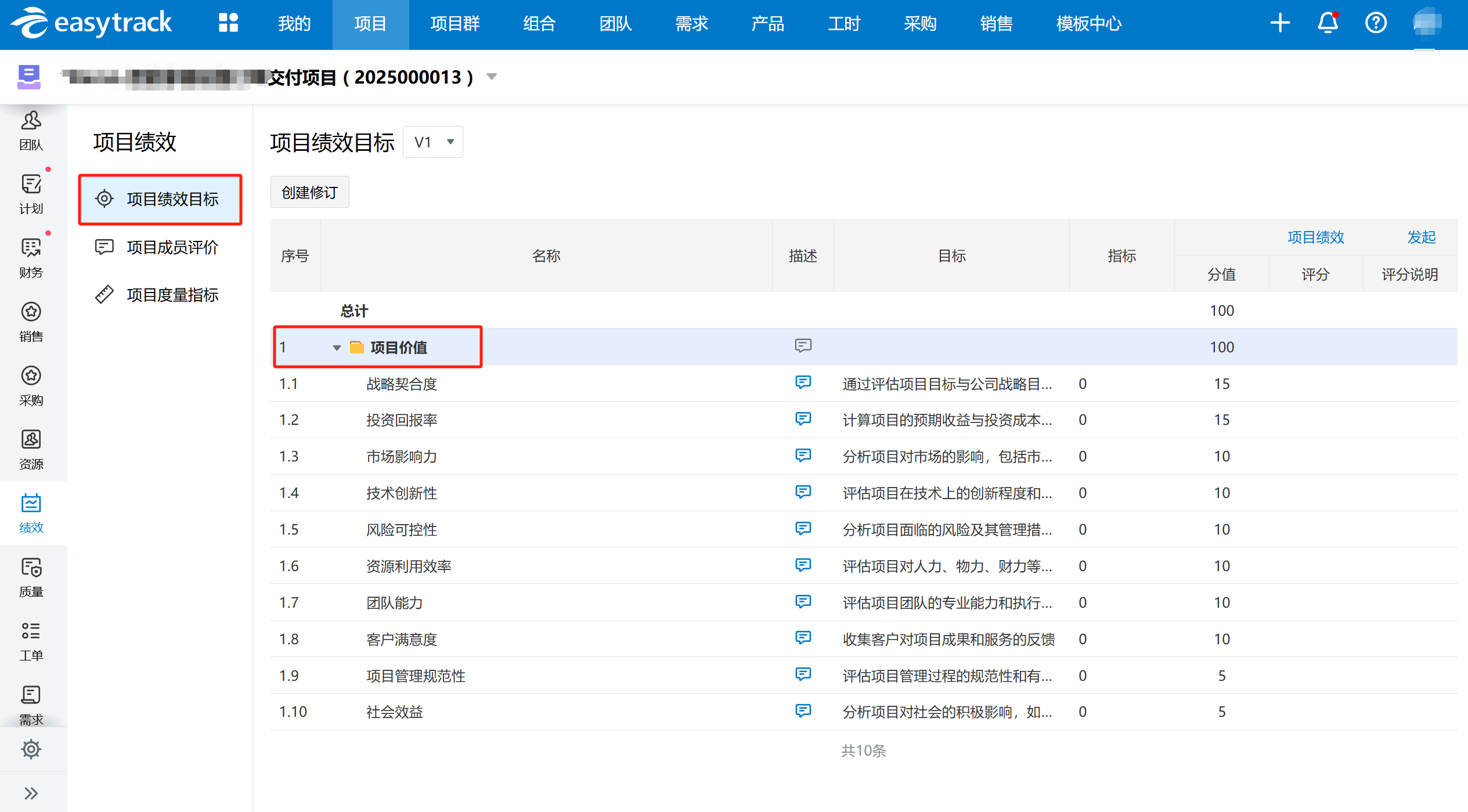The image size is (1468, 812).
Task: Collapse the 项目价值 tree row
Action: point(337,348)
